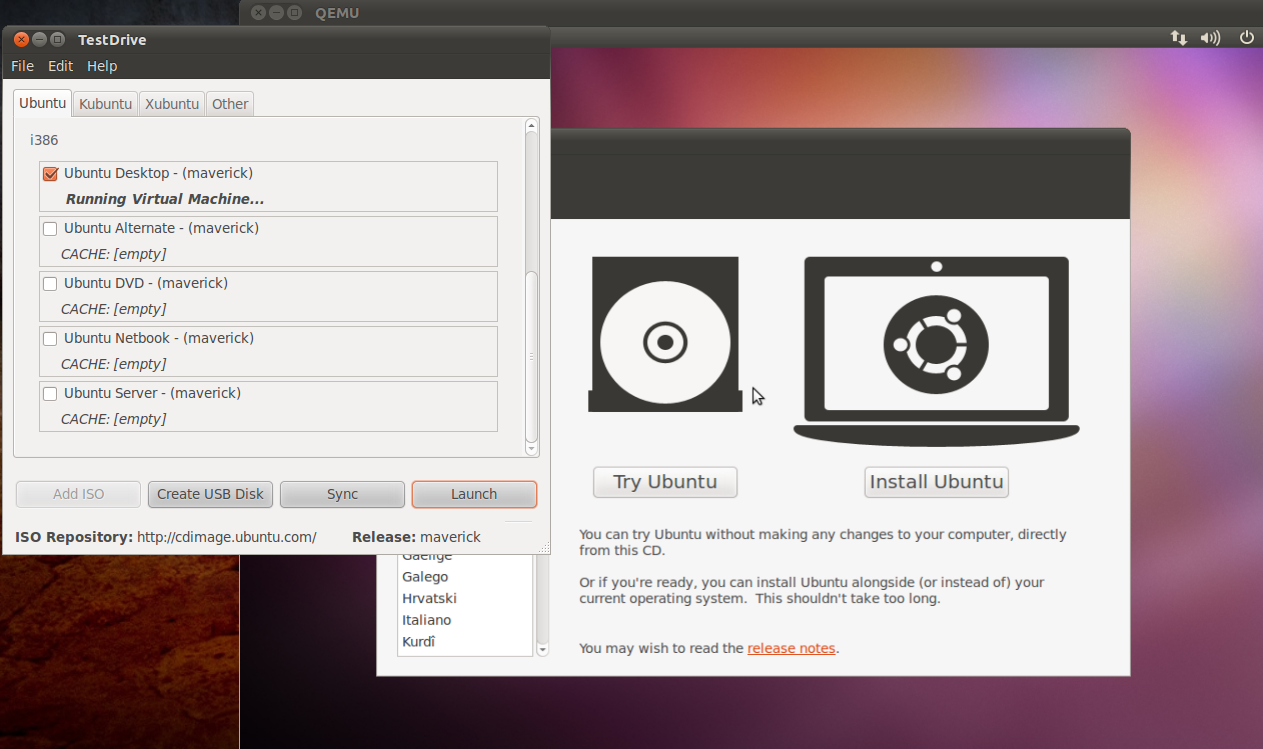The width and height of the screenshot is (1263, 749).
Task: Click the i386 architecture heading
Action: (x=44, y=141)
